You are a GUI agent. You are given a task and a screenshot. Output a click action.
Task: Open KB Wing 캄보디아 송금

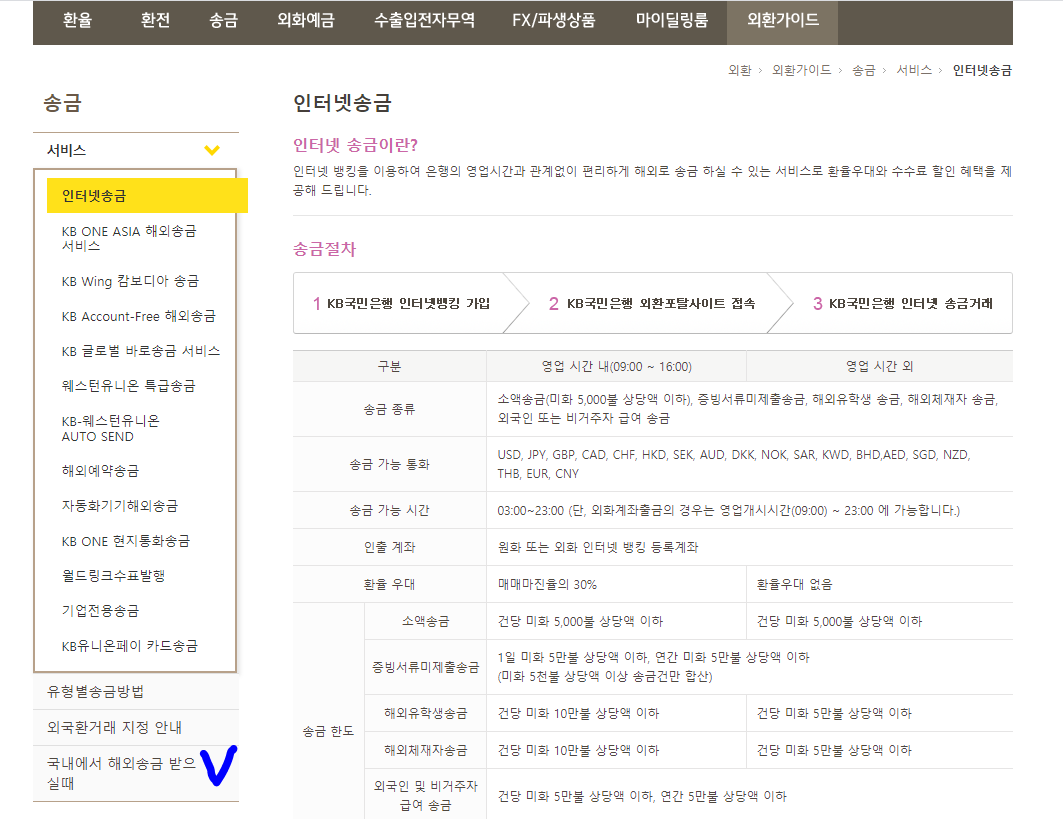click(x=130, y=281)
